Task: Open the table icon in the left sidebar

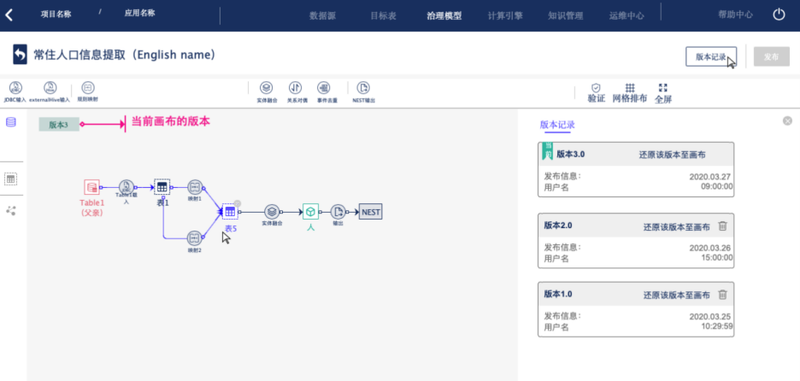Action: (x=11, y=179)
